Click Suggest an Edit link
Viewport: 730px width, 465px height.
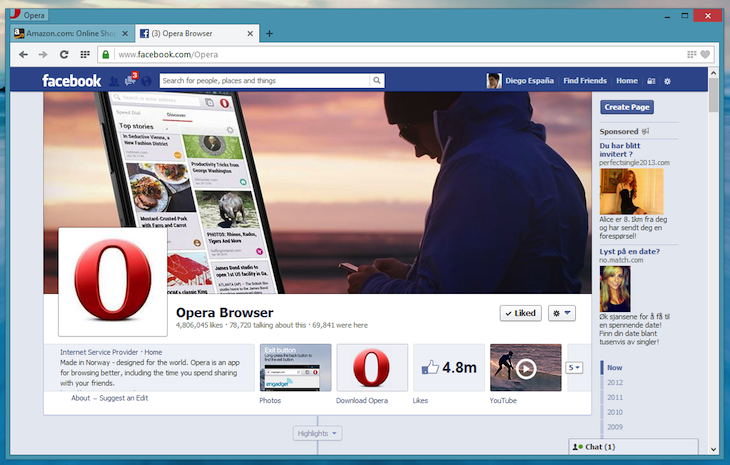coord(123,398)
